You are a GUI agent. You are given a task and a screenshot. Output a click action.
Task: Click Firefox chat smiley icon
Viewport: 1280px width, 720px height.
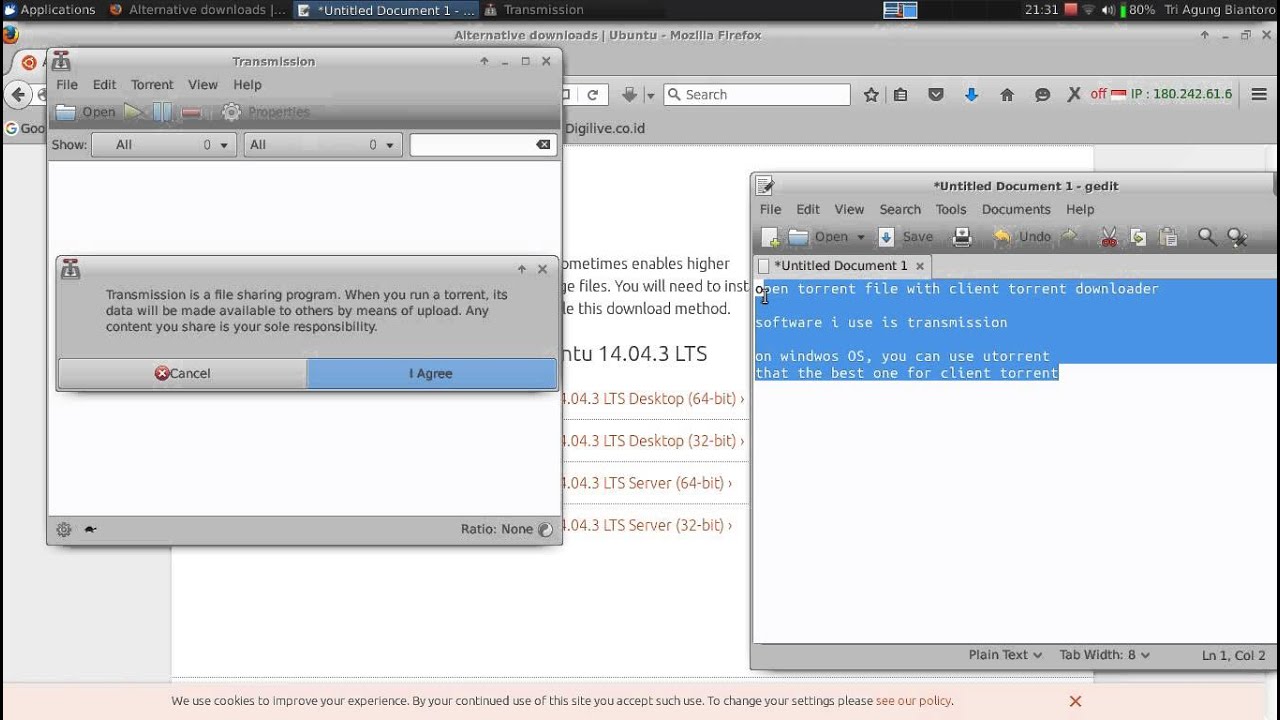[x=1042, y=95]
